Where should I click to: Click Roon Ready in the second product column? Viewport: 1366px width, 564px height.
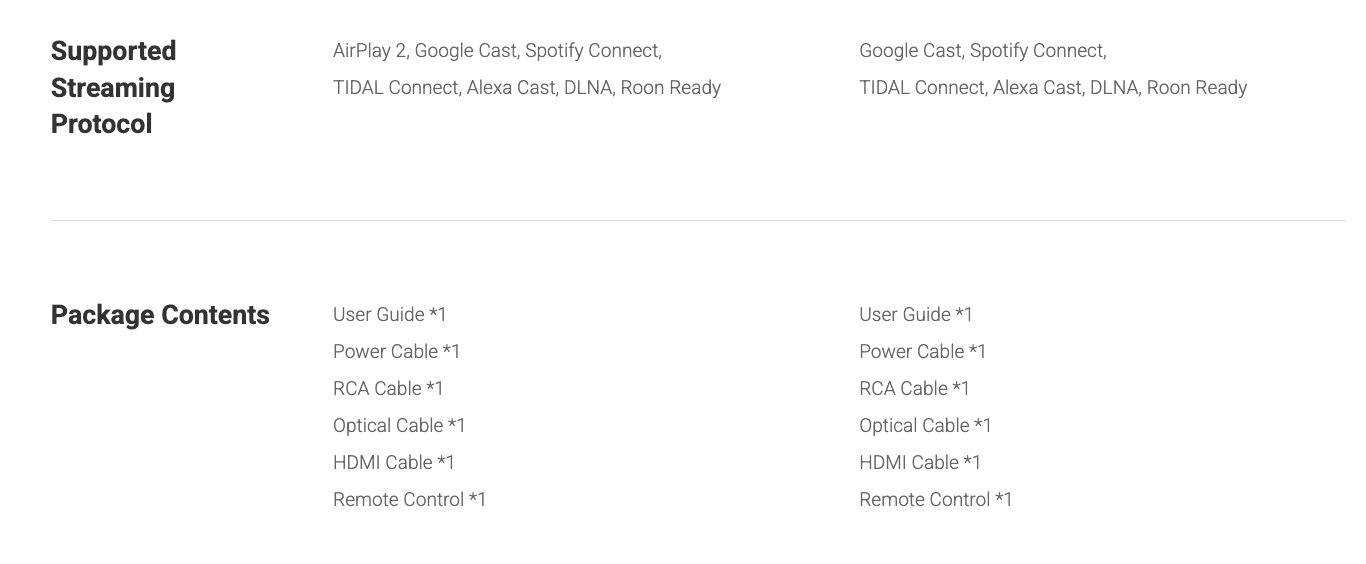click(1196, 88)
